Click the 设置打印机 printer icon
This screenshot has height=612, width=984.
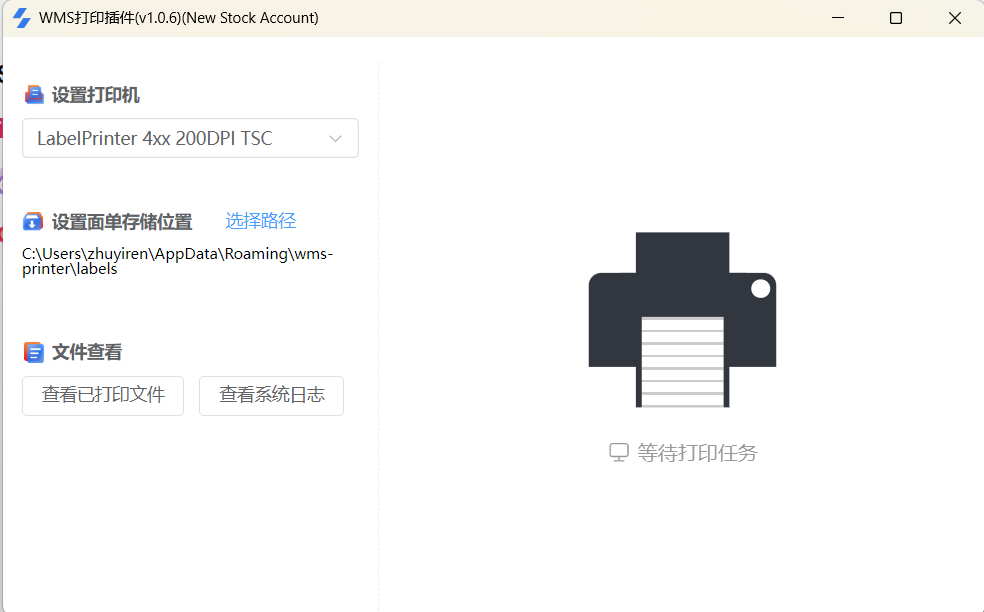[x=34, y=95]
